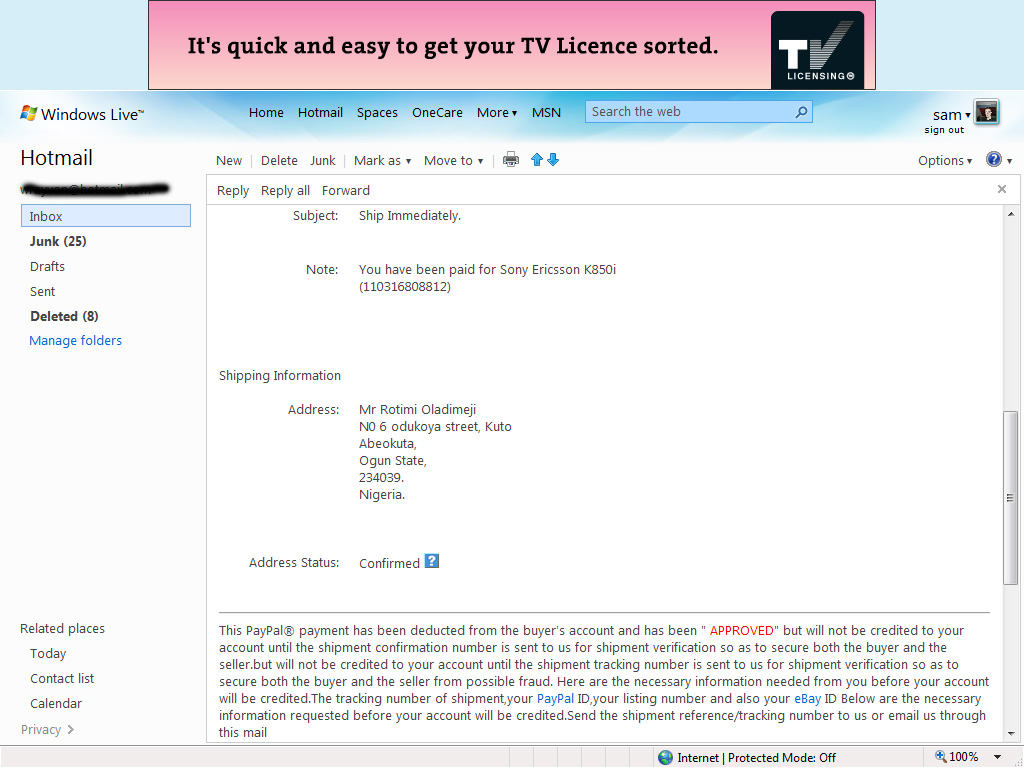
Task: Click the Internet zone globe icon
Action: 665,758
